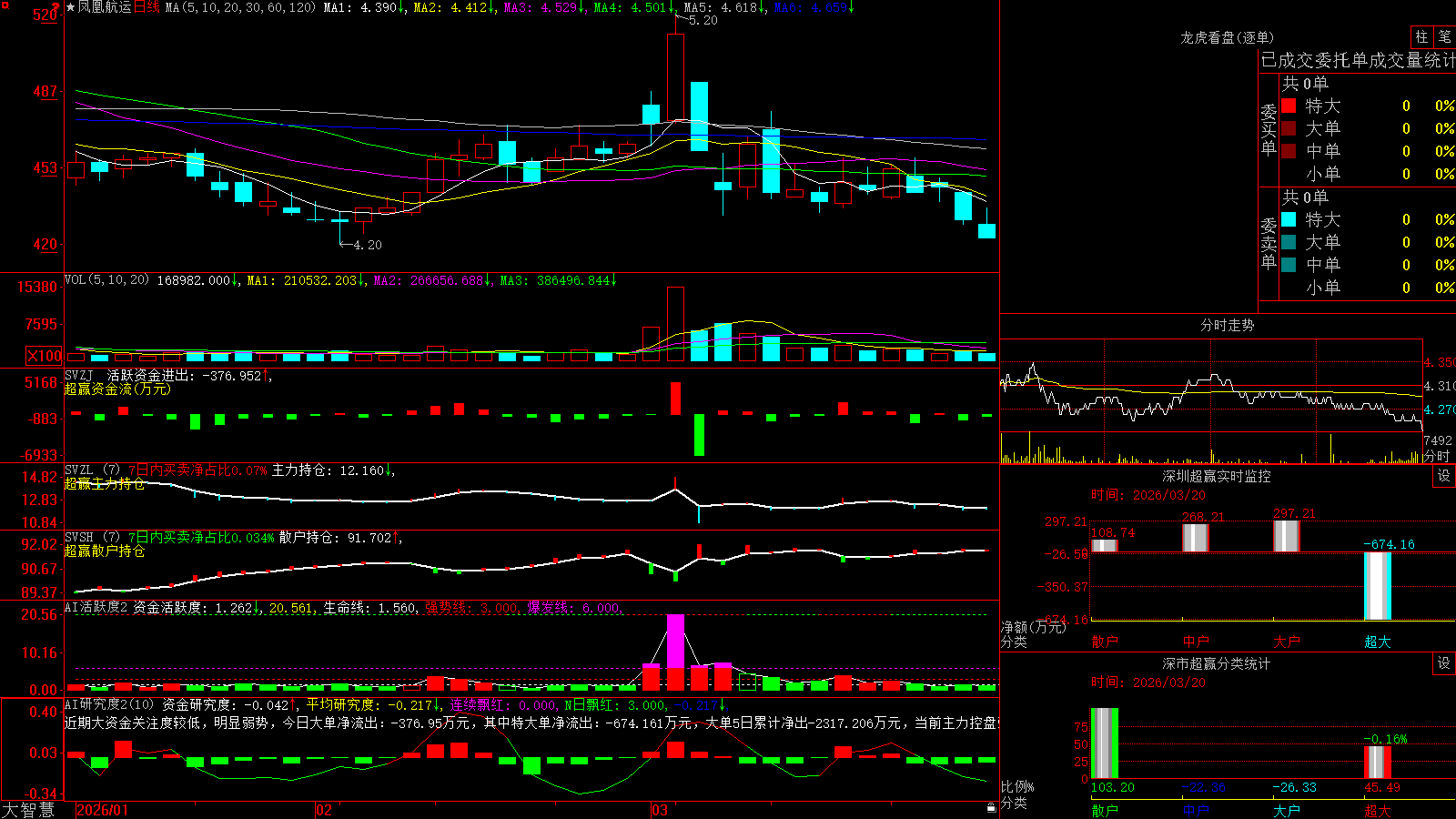
Task: Click the 4.20 low price label
Action: pos(367,245)
